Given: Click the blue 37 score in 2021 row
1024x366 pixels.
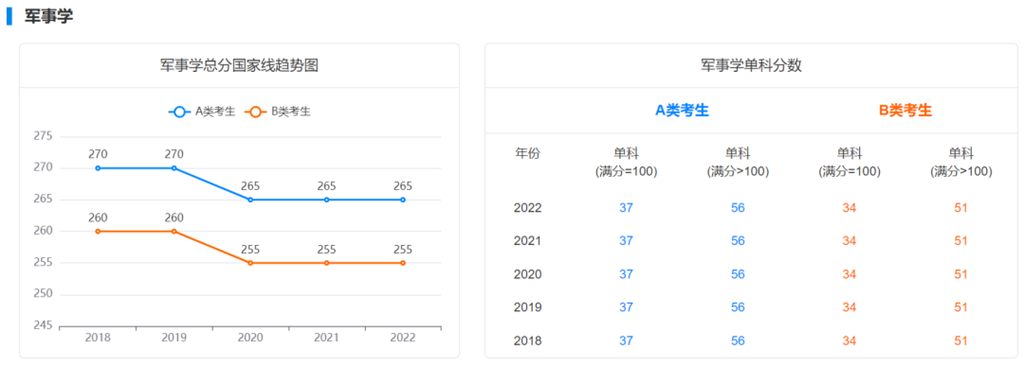Looking at the screenshot, I should pos(626,241).
